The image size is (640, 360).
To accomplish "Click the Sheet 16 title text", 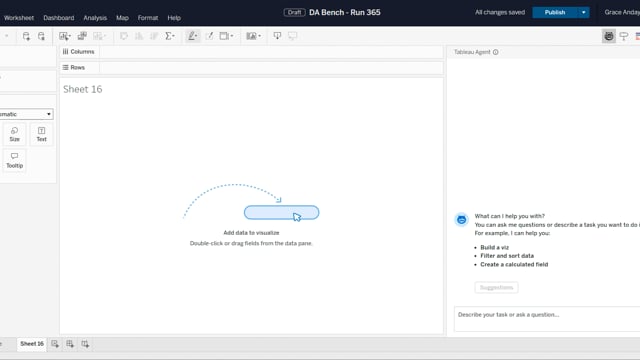I will tap(82, 89).
